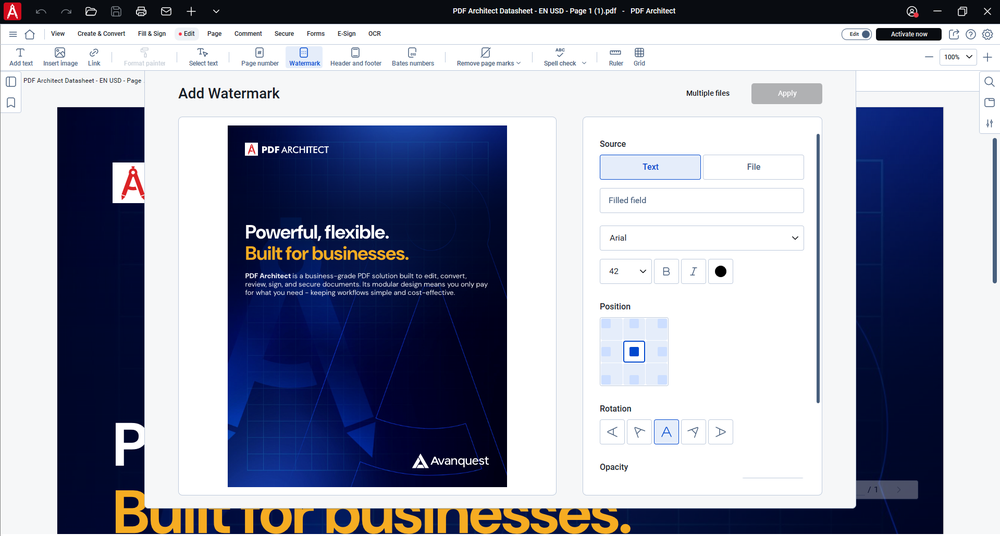The height and width of the screenshot is (536, 1000).
Task: Click the share icon near Activate now
Action: 954,34
